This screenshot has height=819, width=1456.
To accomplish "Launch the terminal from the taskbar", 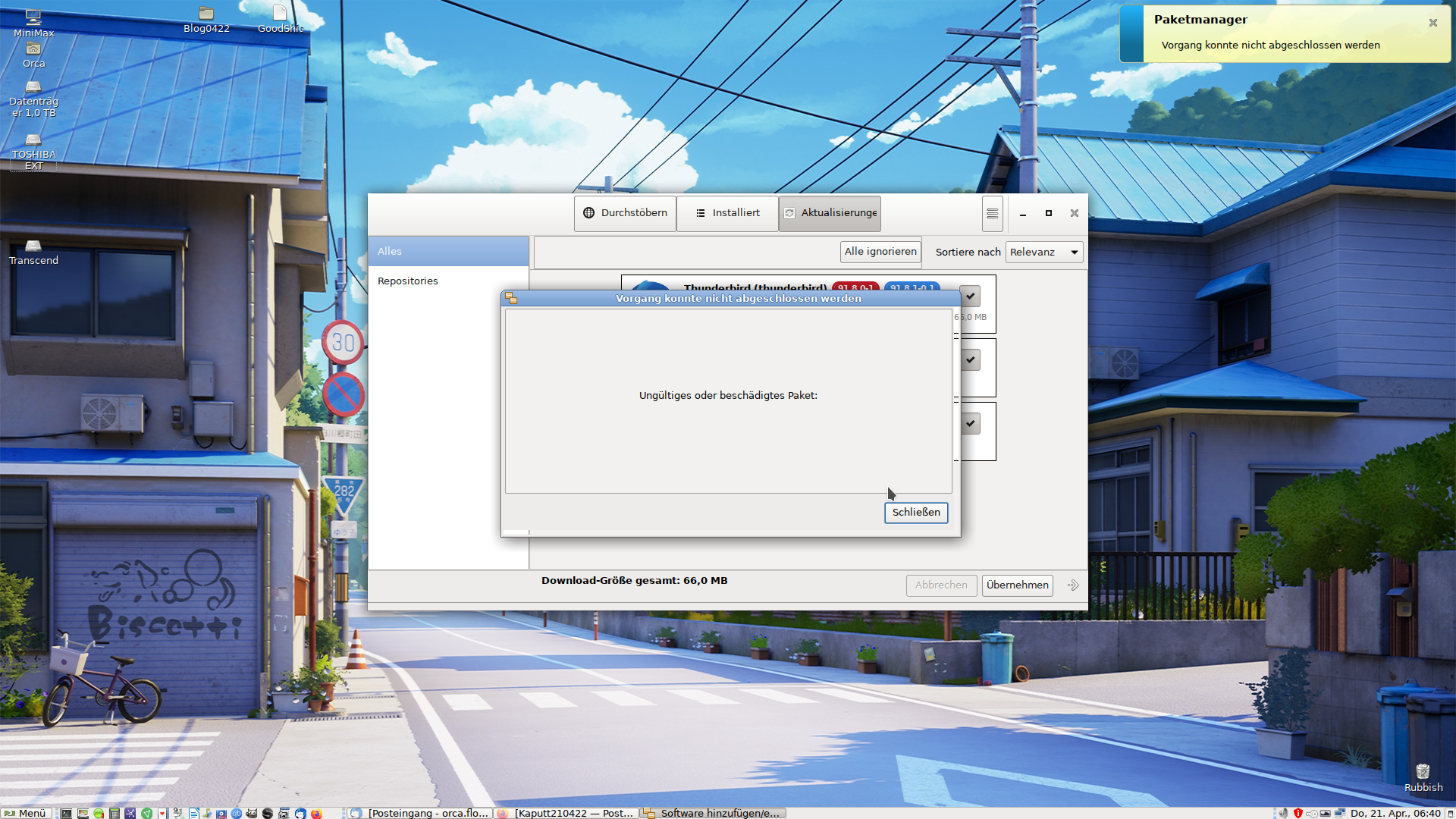I will [66, 813].
